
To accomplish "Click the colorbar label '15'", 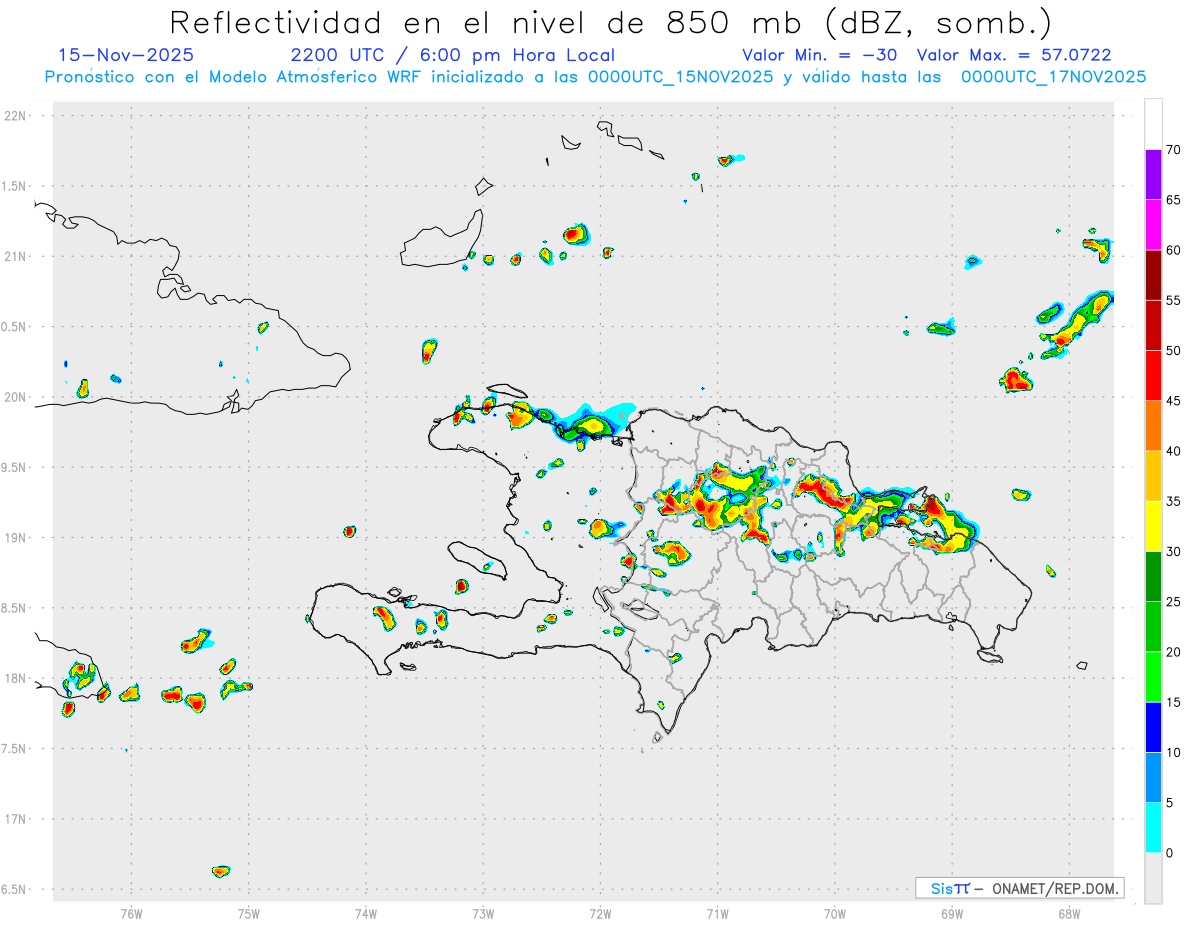I will tap(1173, 702).
